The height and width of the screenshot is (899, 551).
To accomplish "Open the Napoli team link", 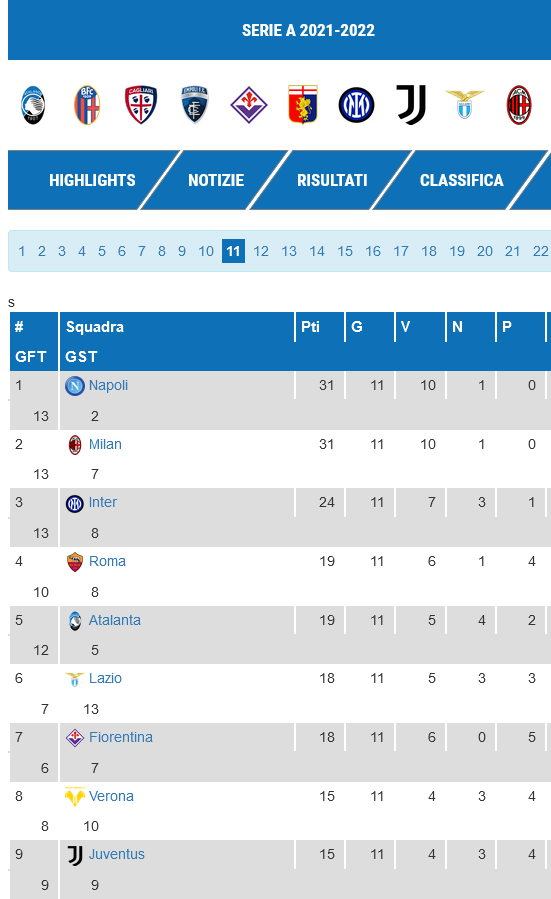I will click(108, 385).
